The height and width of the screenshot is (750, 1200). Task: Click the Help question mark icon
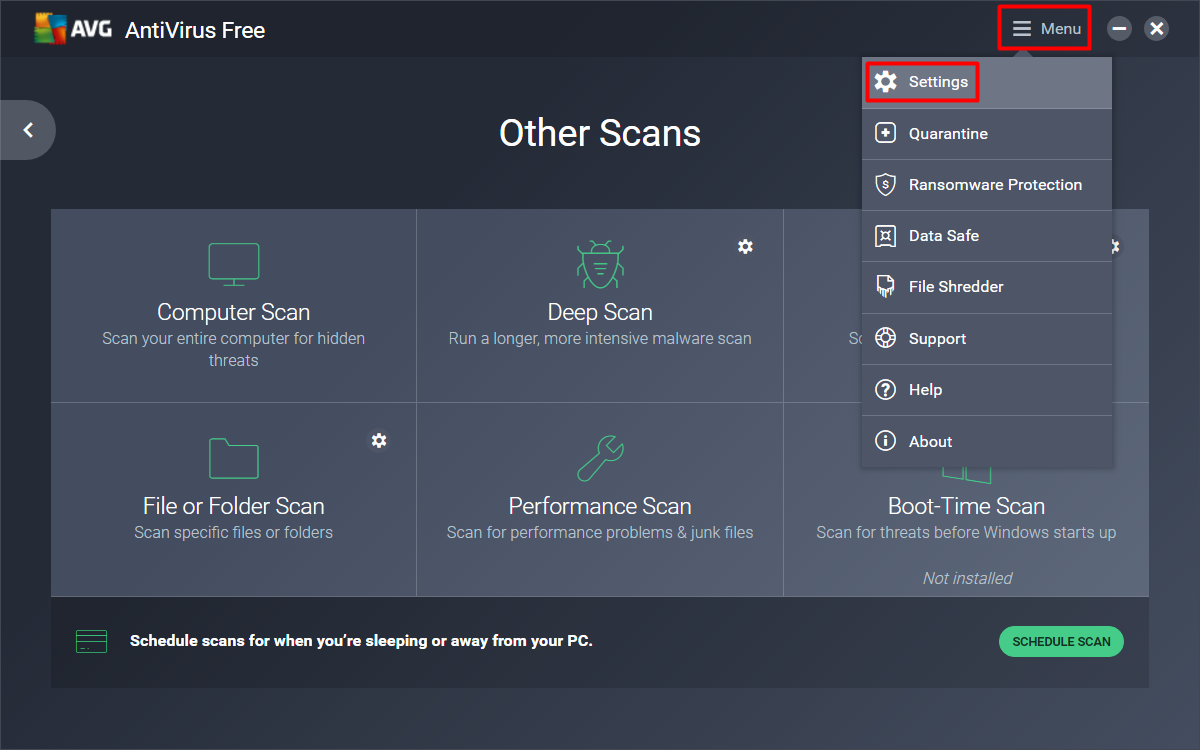885,390
